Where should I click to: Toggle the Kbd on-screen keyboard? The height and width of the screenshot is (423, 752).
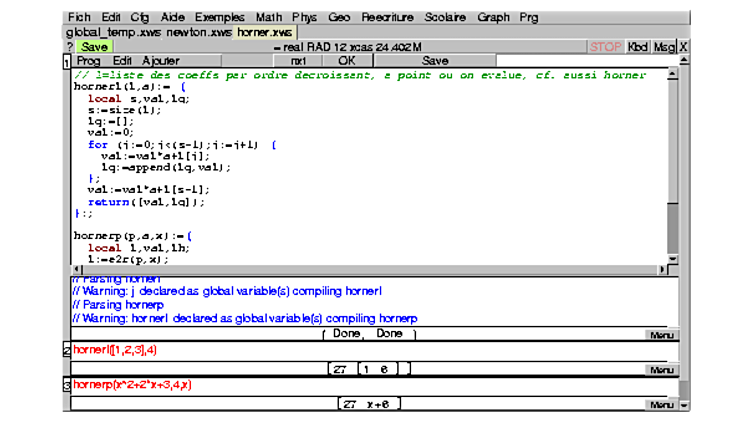coord(637,47)
